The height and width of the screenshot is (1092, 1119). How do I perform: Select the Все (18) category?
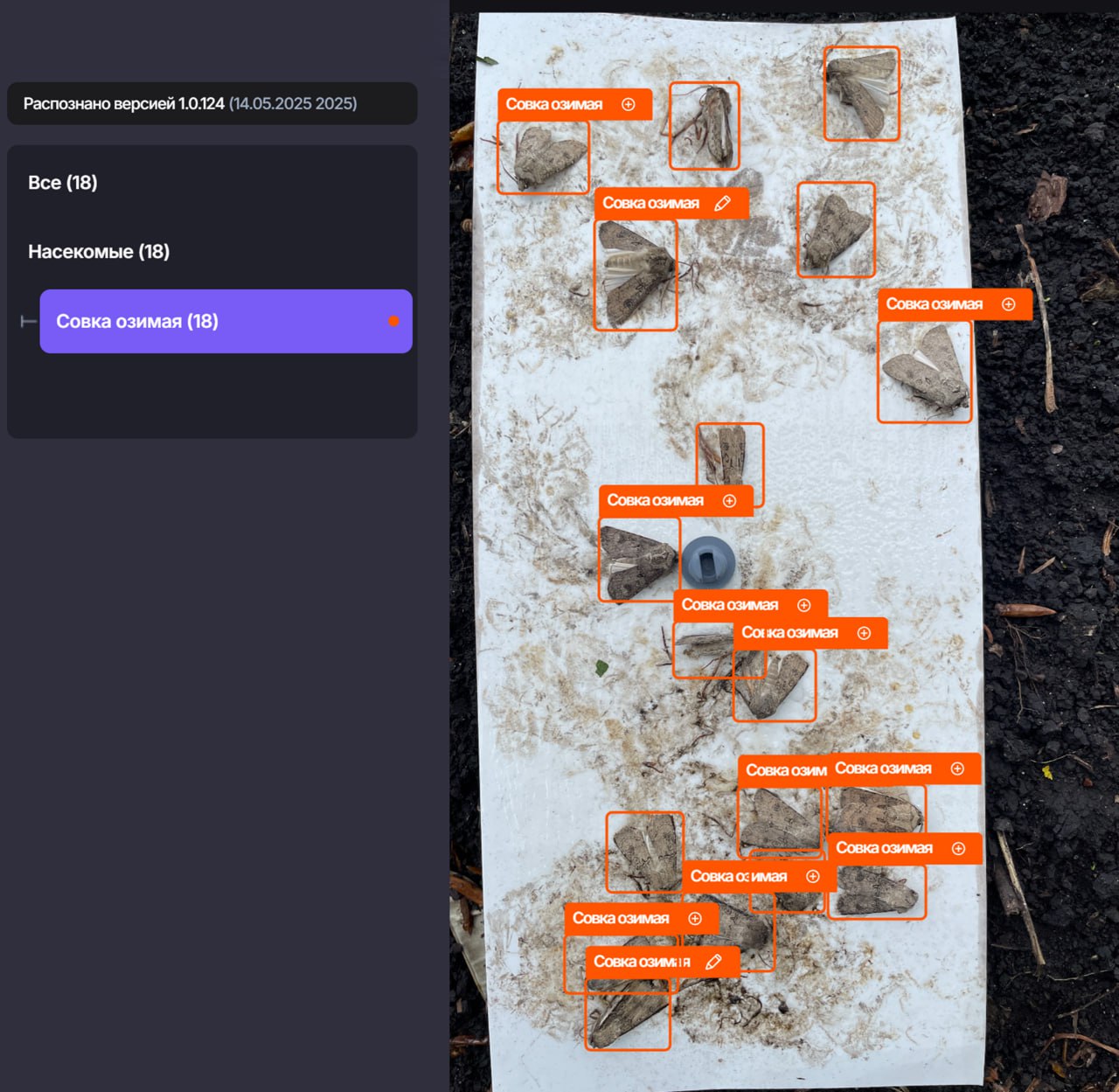pyautogui.click(x=63, y=183)
